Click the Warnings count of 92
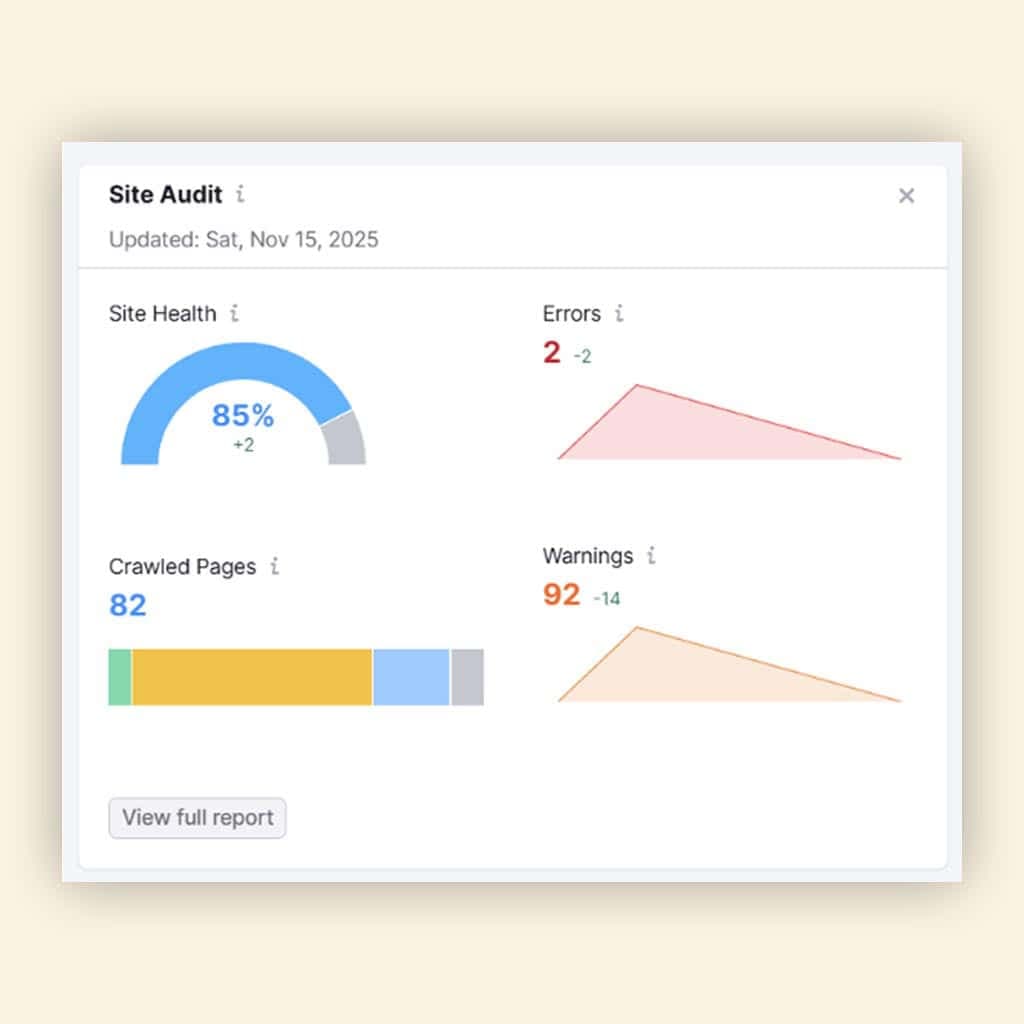The height and width of the screenshot is (1024, 1024). 562,595
